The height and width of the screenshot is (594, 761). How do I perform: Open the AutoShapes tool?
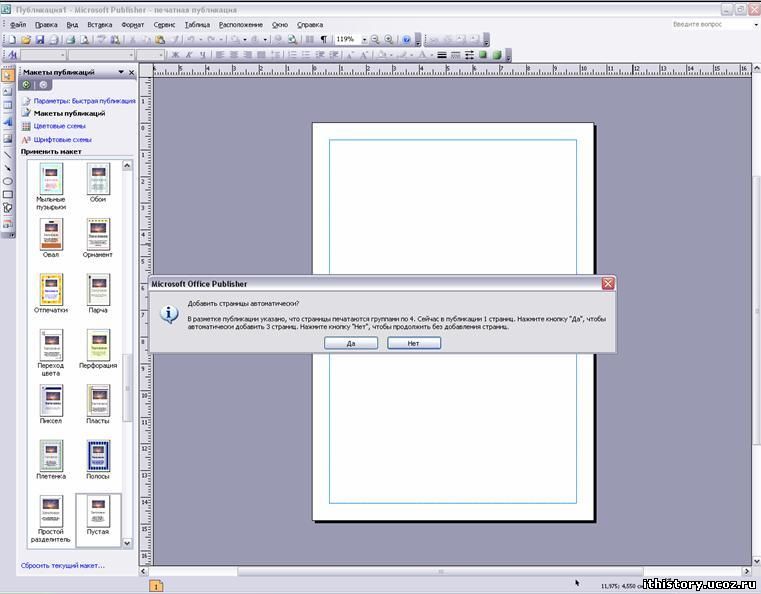7,208
